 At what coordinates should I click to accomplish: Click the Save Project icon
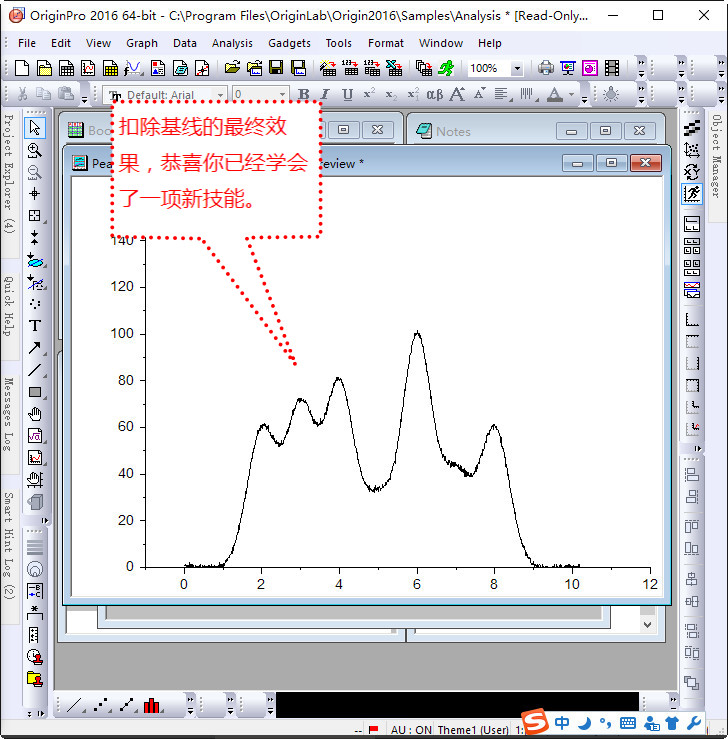276,68
